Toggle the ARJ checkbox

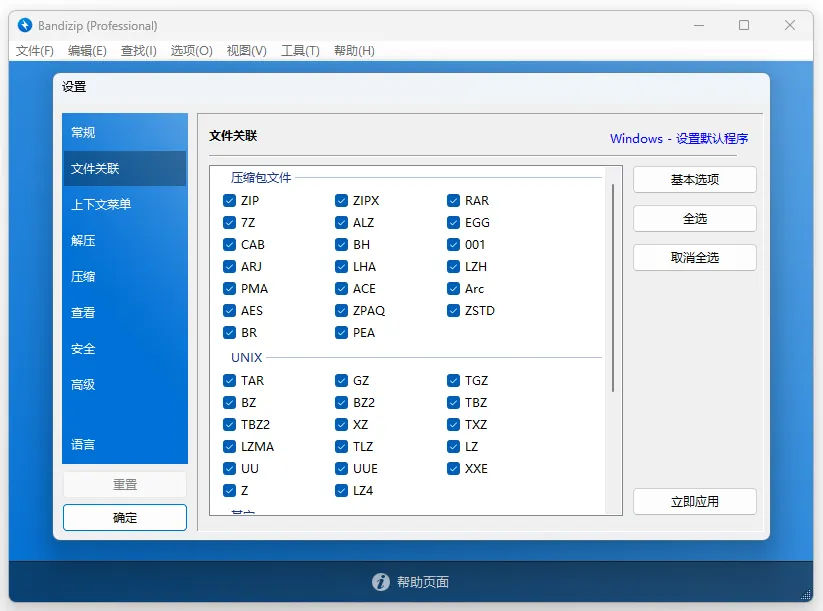229,267
